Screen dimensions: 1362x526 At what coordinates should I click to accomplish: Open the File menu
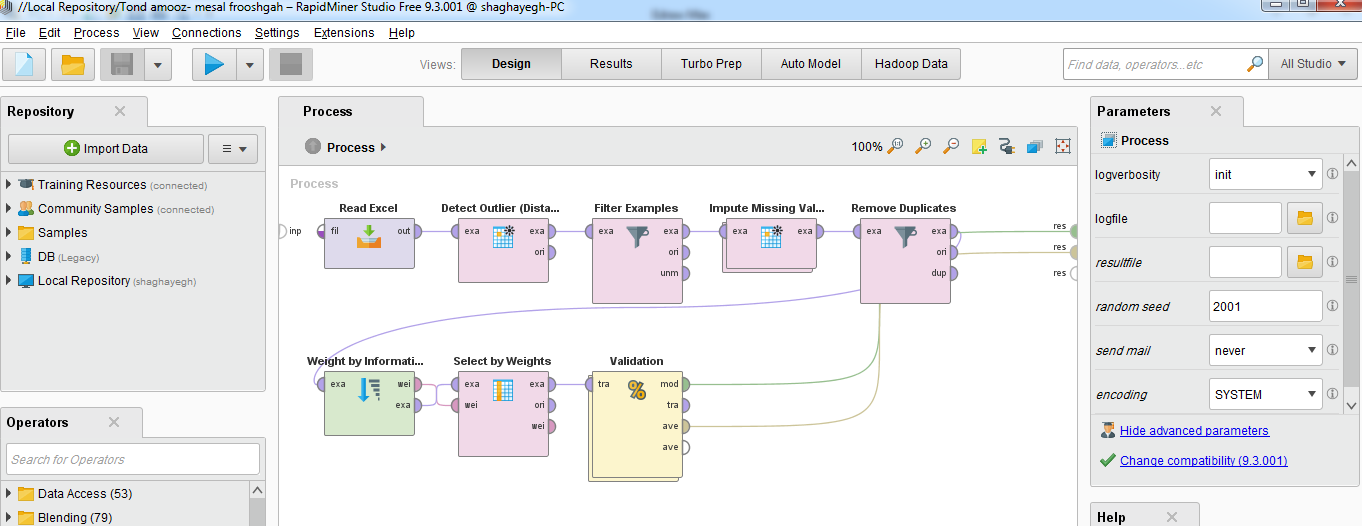[16, 33]
